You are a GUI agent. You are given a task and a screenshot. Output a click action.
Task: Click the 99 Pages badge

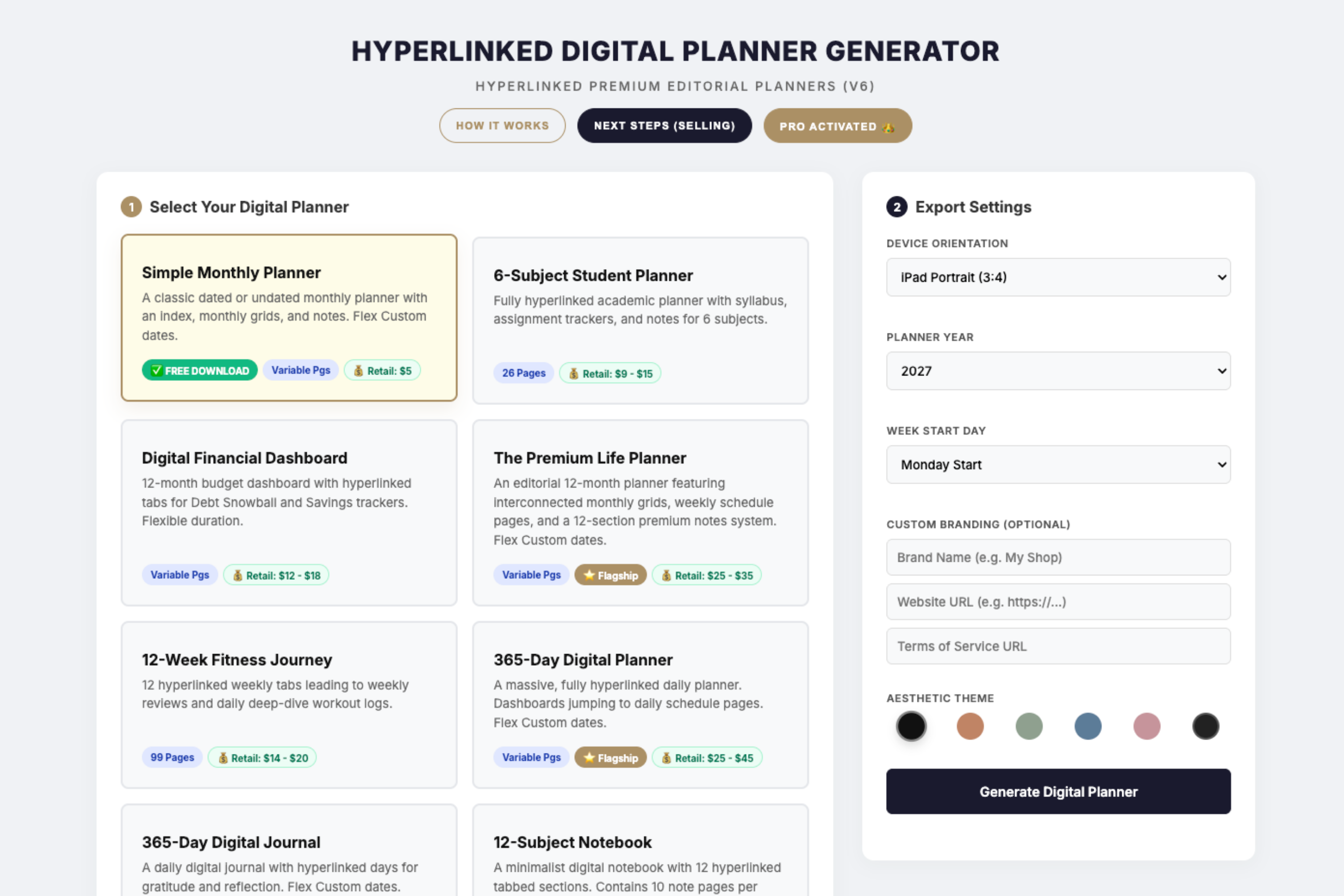pyautogui.click(x=172, y=757)
